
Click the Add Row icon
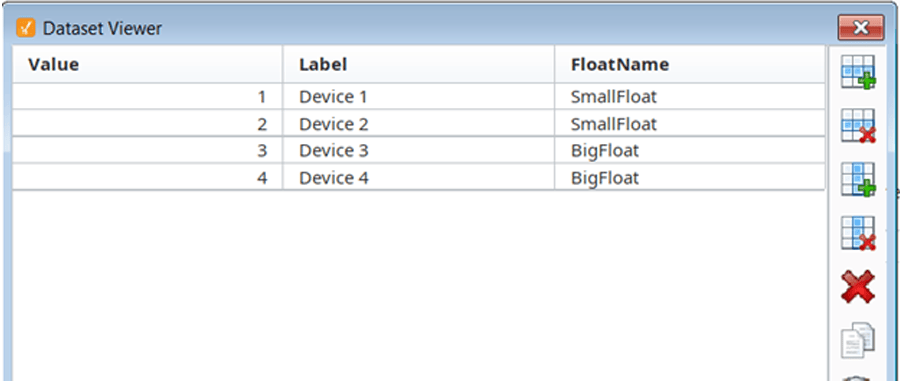(858, 72)
